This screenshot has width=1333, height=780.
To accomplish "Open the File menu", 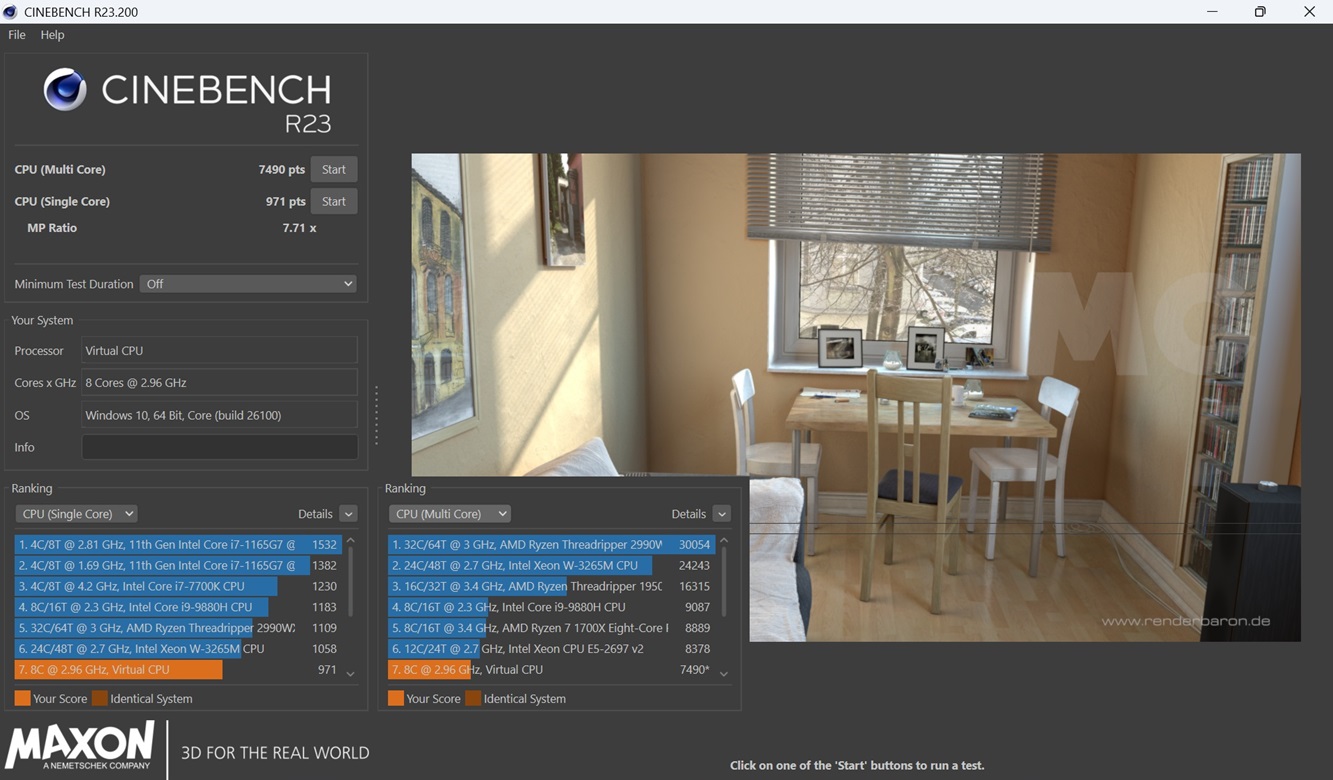I will click(x=17, y=35).
